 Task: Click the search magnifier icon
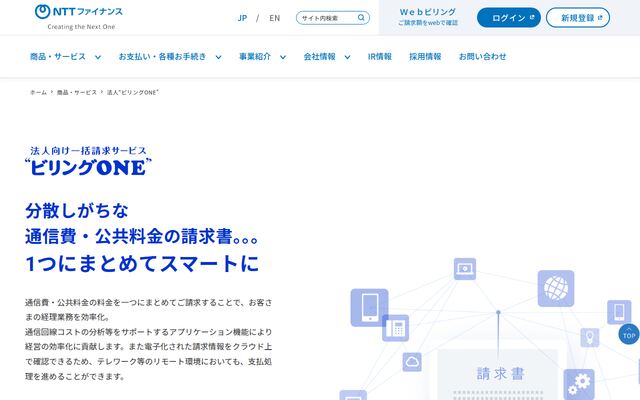(x=361, y=18)
